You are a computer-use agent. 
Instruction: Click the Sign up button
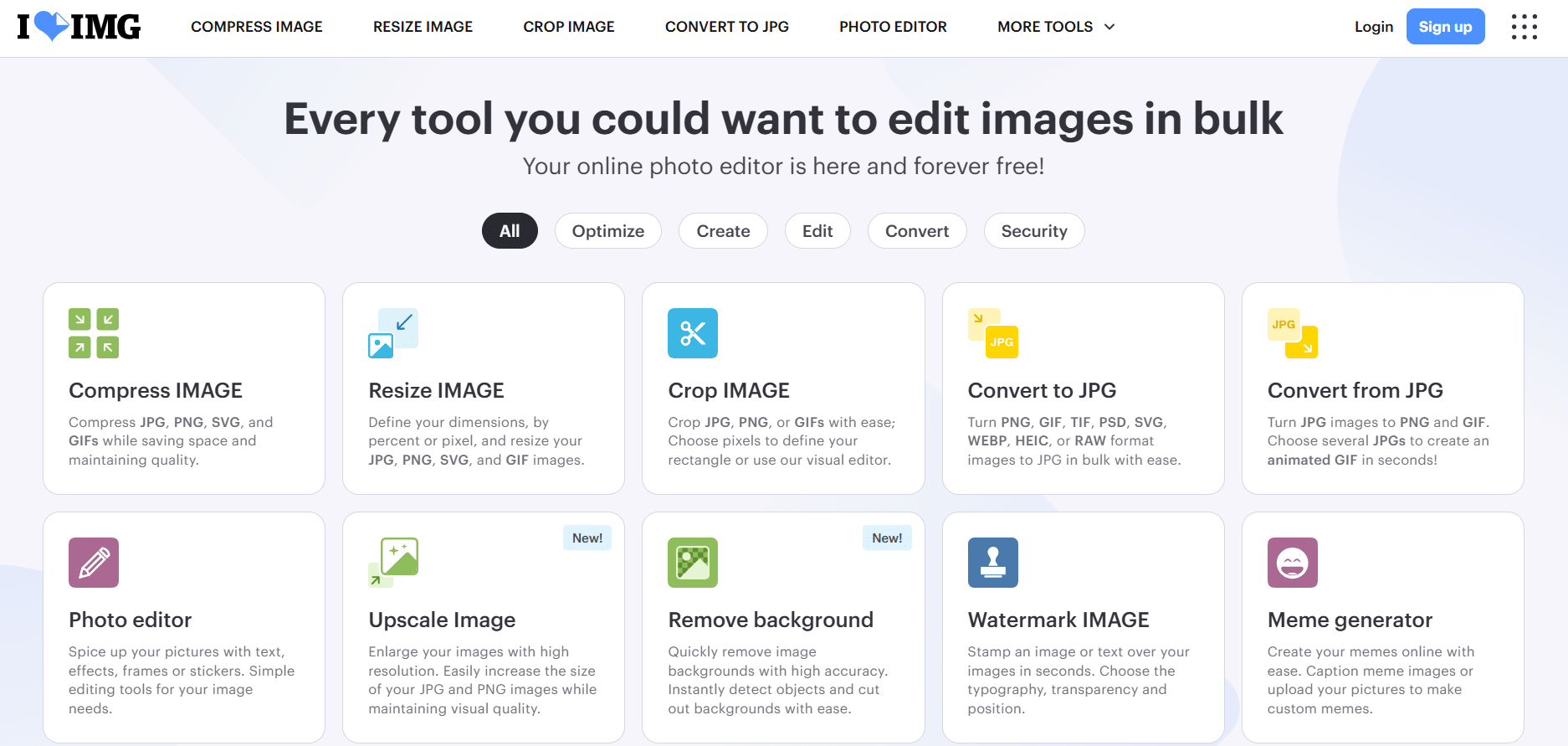click(x=1445, y=27)
